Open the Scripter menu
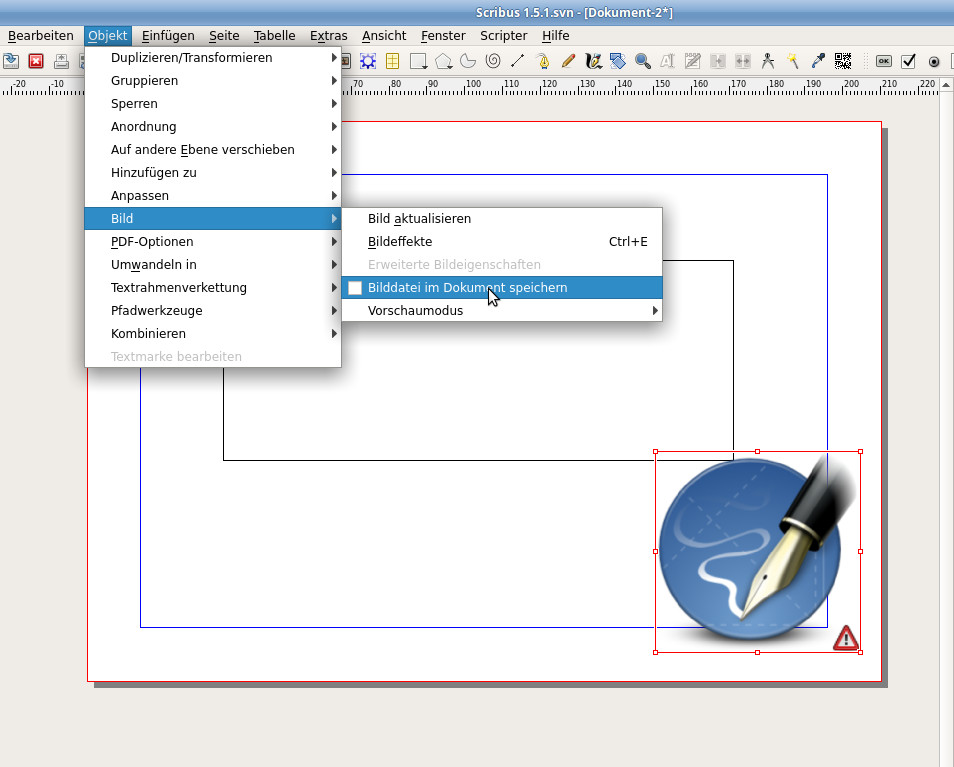This screenshot has height=767, width=954. coord(503,36)
